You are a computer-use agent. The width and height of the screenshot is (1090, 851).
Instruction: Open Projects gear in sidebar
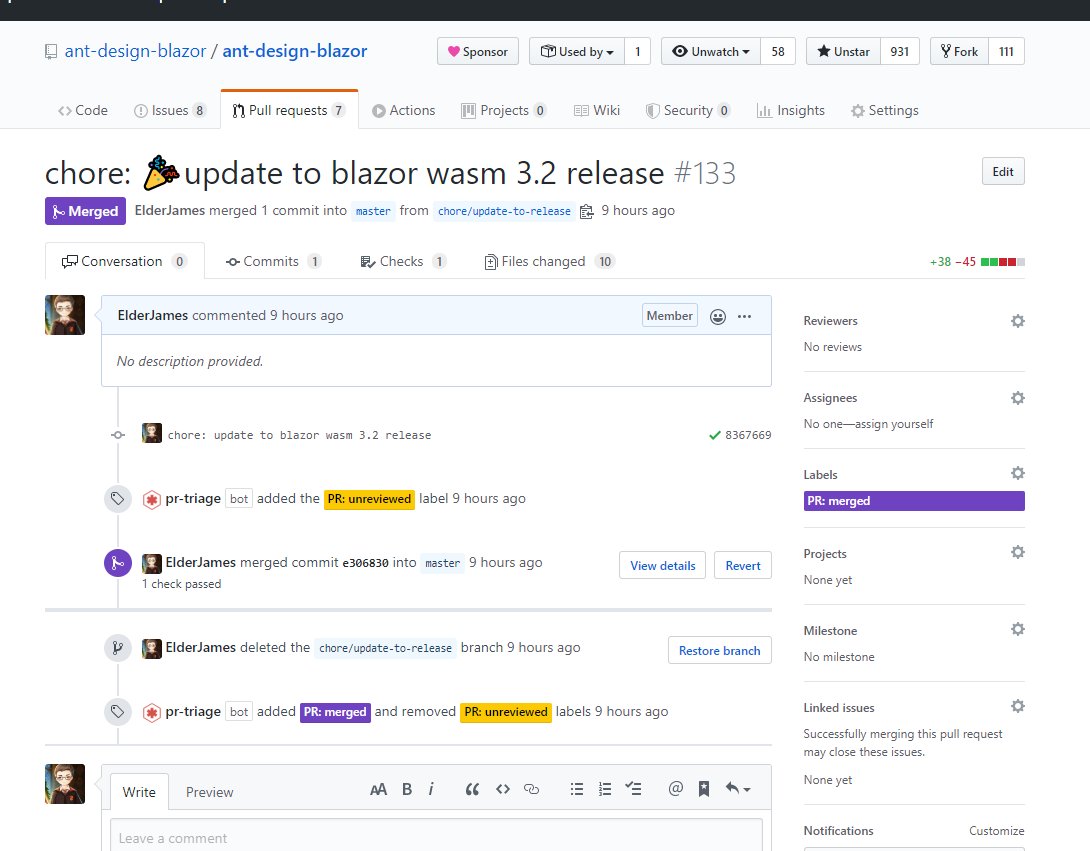click(1018, 552)
